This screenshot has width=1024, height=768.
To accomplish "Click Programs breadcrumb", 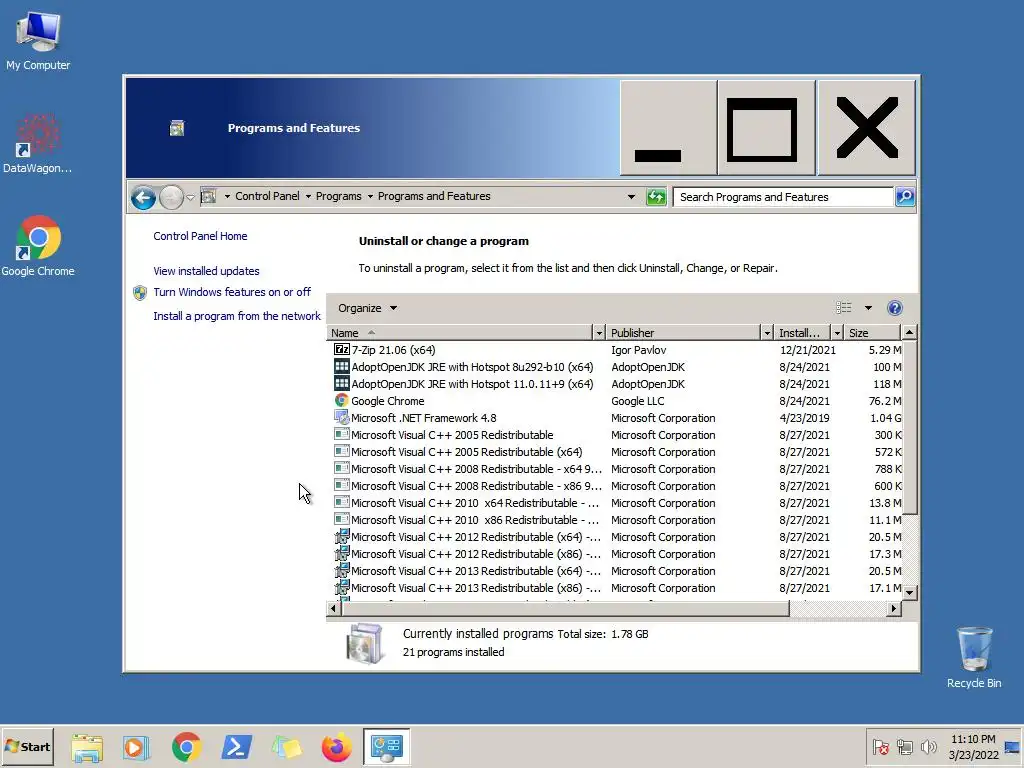I will pyautogui.click(x=338, y=196).
